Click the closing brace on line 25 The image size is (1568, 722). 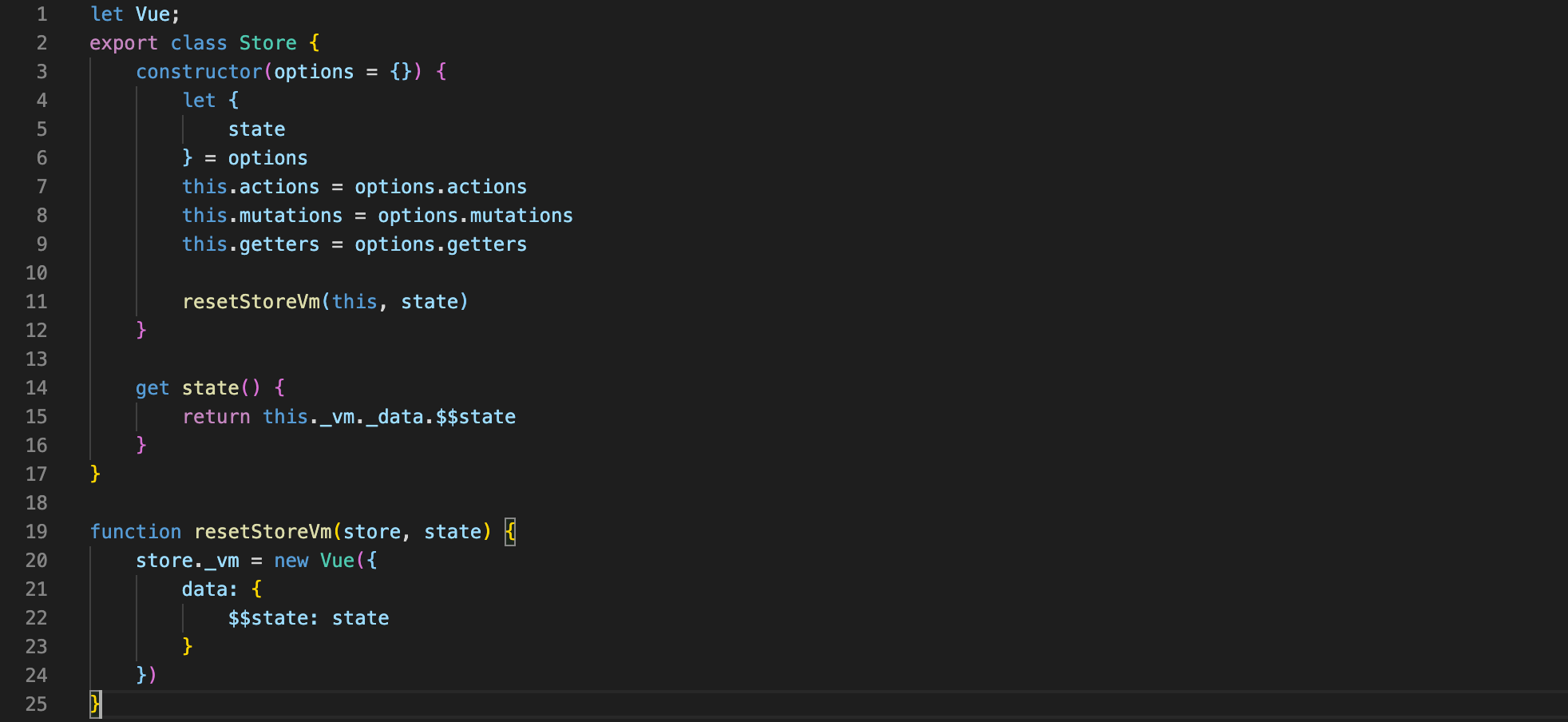95,704
